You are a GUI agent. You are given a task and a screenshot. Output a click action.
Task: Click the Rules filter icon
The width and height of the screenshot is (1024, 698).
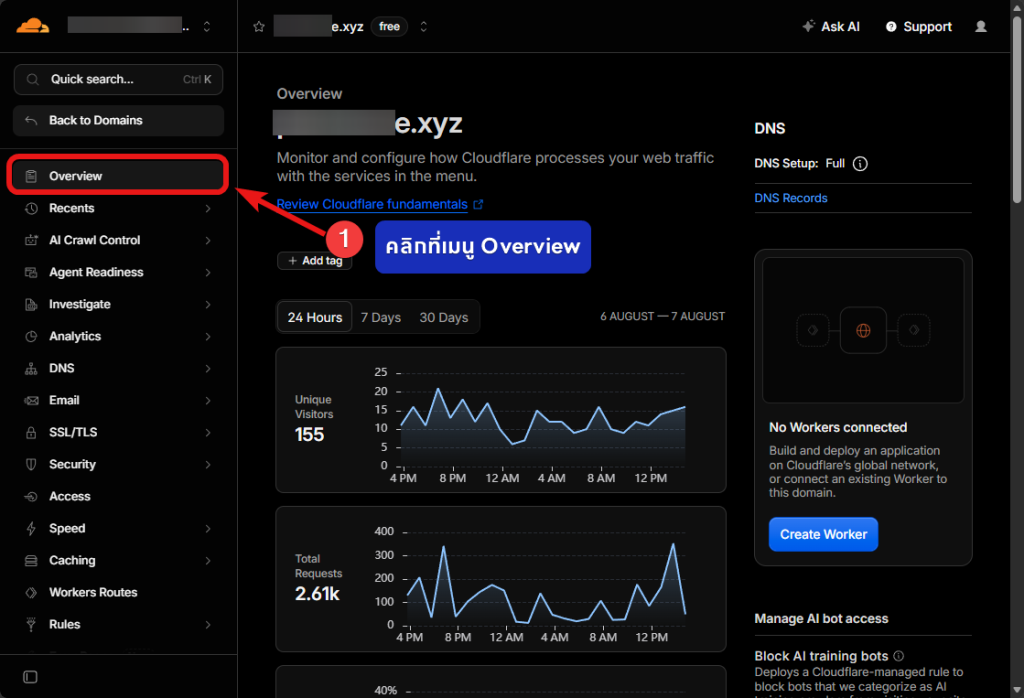(x=31, y=624)
